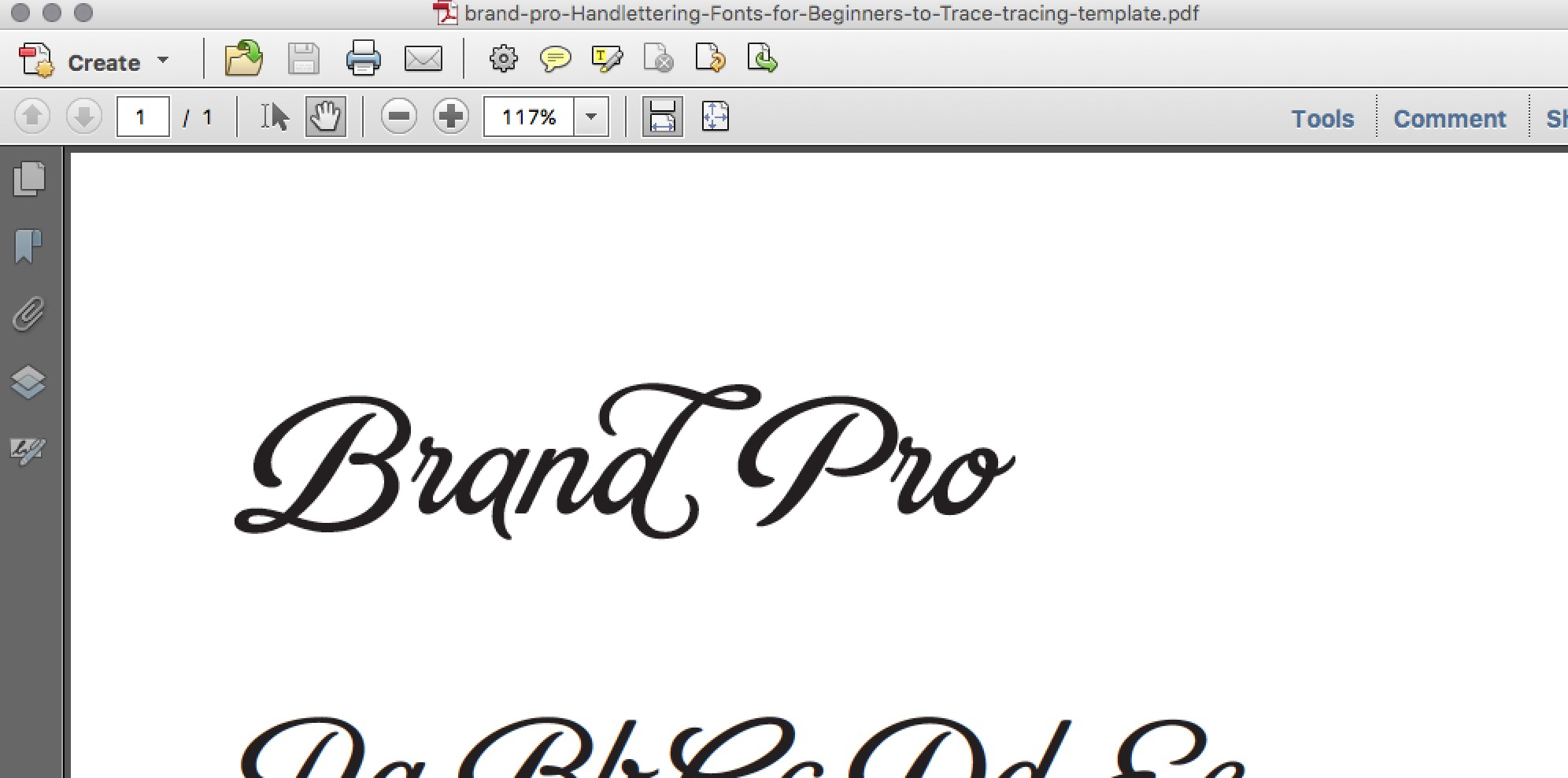The height and width of the screenshot is (778, 1568).
Task: Add a sticky note comment bubble
Action: pos(556,59)
